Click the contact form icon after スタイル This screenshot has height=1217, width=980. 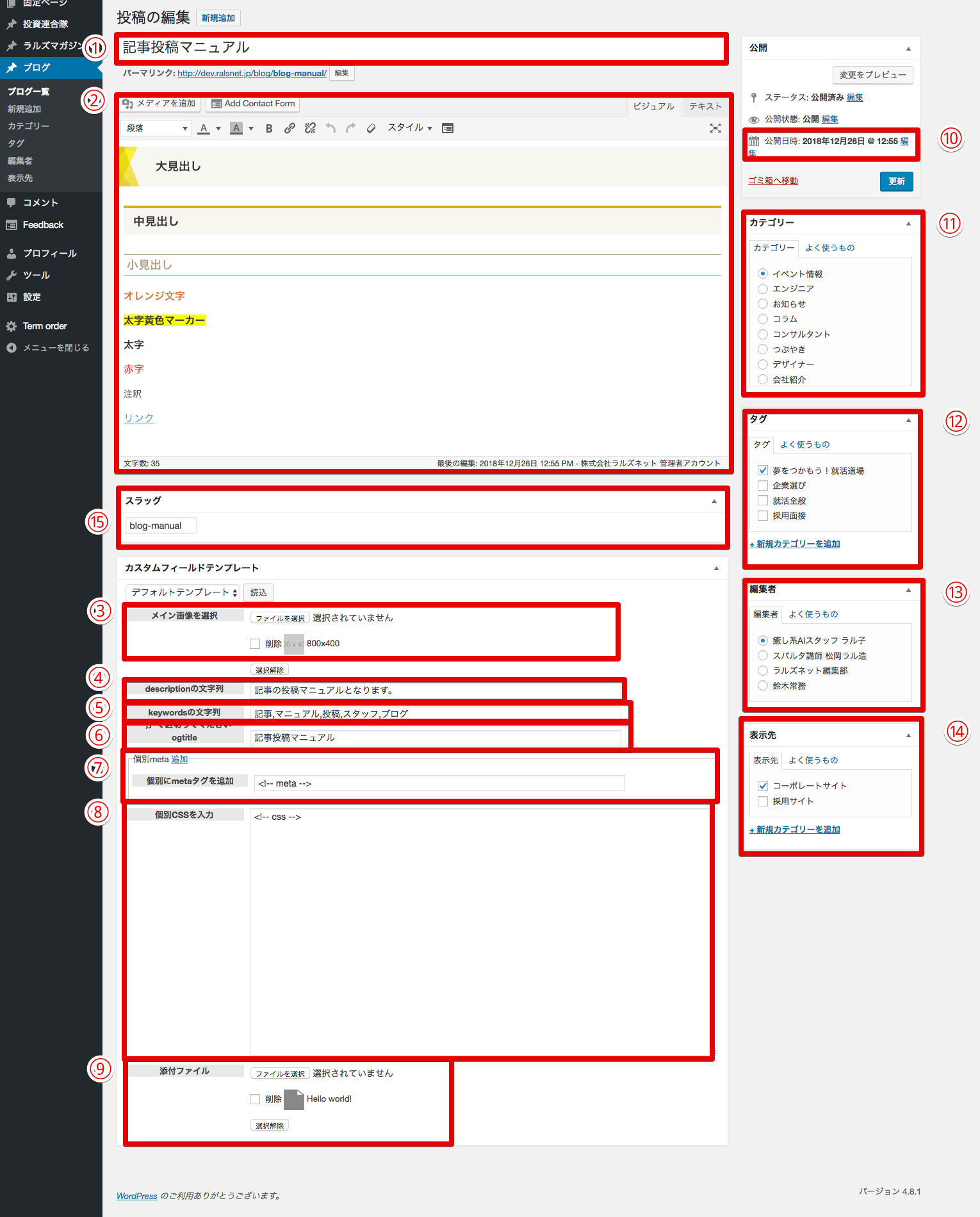(x=448, y=129)
